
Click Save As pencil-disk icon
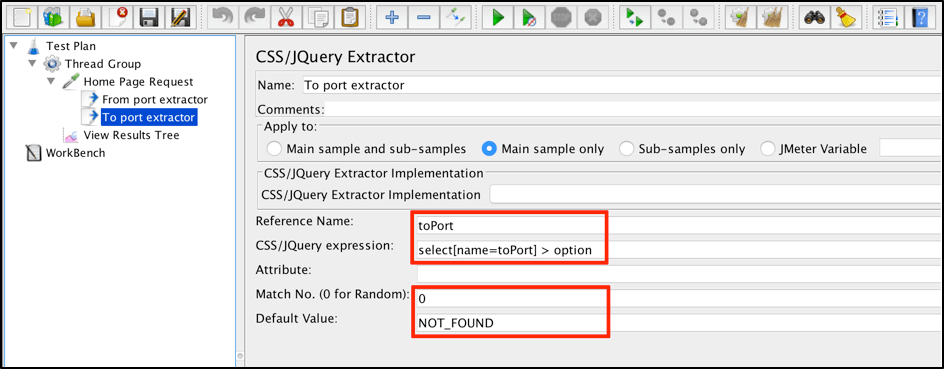180,17
